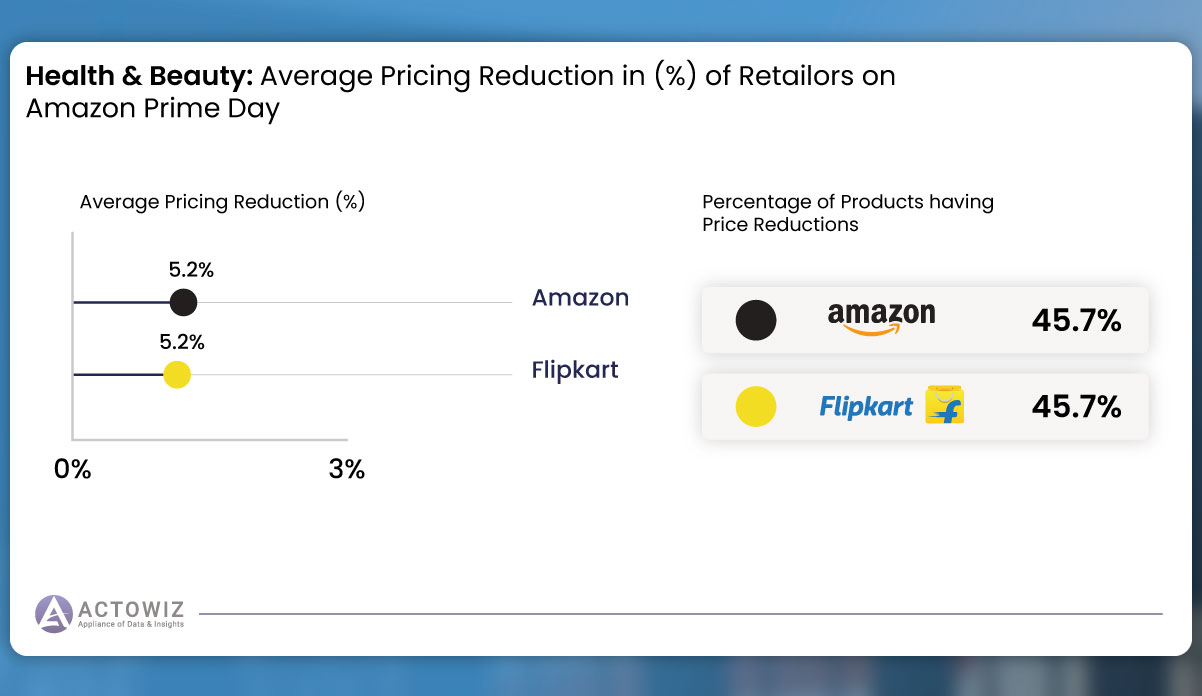1202x696 pixels.
Task: Click the Flipkart logo text
Action: pyautogui.click(x=866, y=406)
